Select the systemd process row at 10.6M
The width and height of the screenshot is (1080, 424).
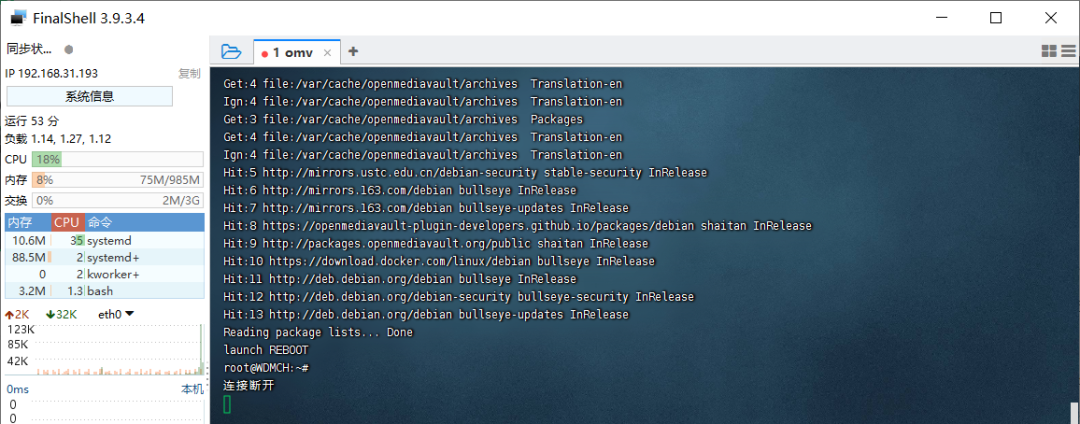coord(105,241)
